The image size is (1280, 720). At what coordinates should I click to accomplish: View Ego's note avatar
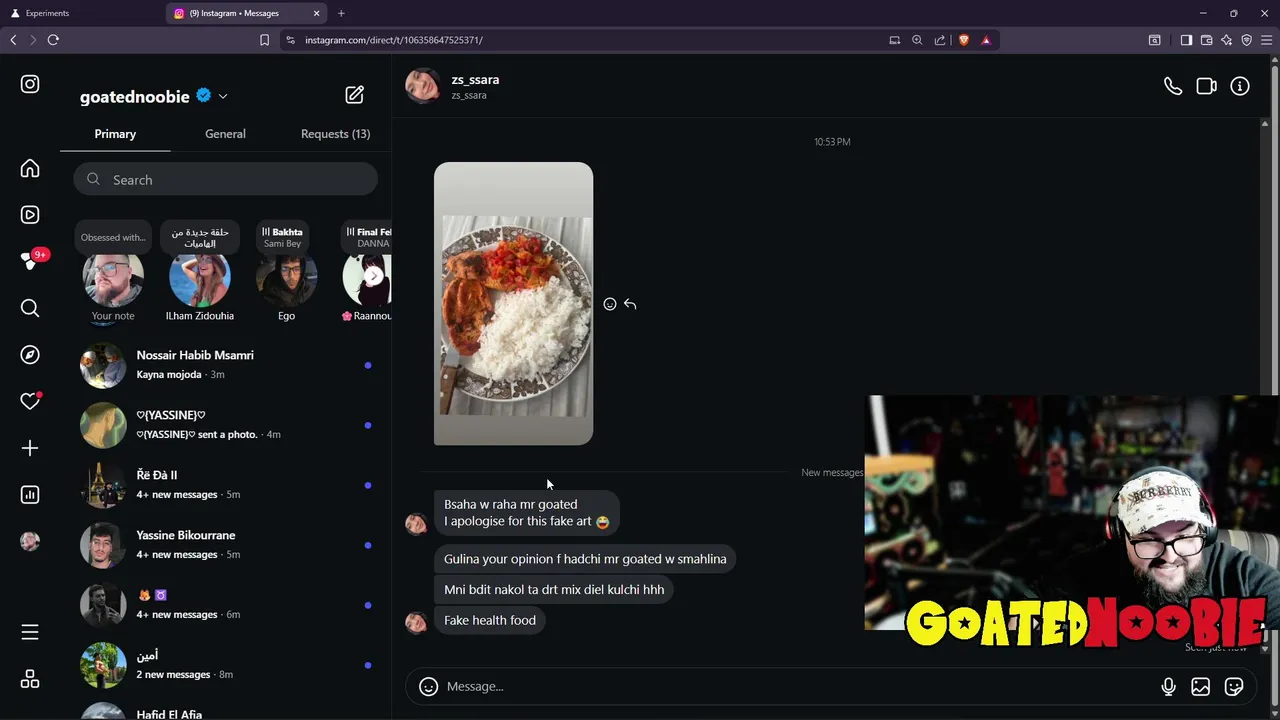[286, 279]
